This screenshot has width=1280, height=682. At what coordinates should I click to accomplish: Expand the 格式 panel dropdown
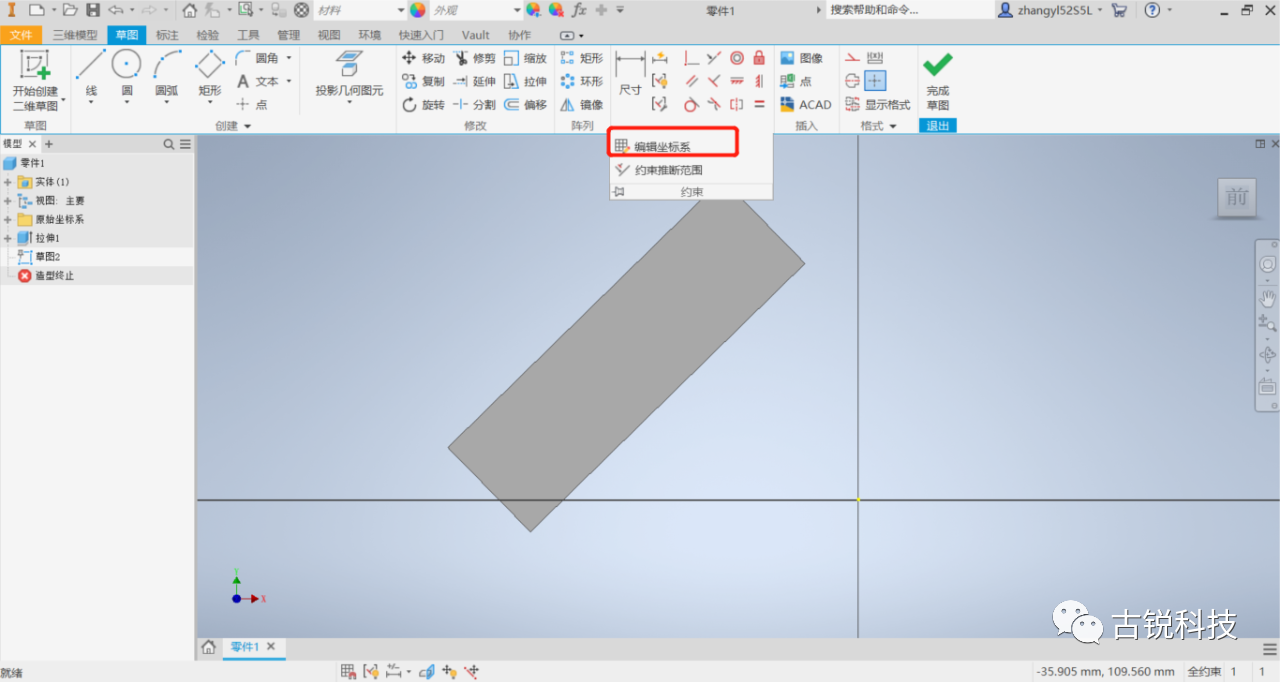click(879, 126)
